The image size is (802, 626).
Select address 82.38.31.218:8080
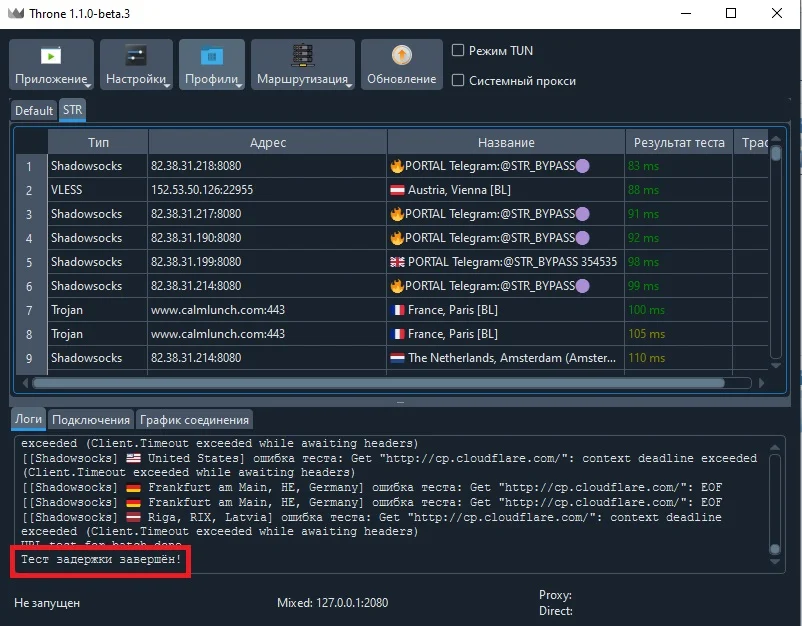(196, 166)
